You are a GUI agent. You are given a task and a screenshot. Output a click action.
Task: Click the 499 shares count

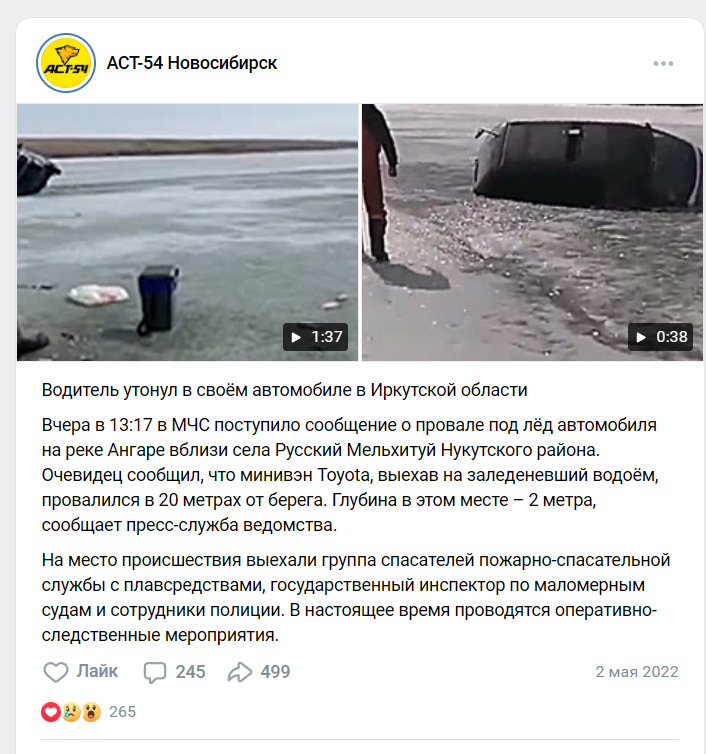click(x=275, y=672)
